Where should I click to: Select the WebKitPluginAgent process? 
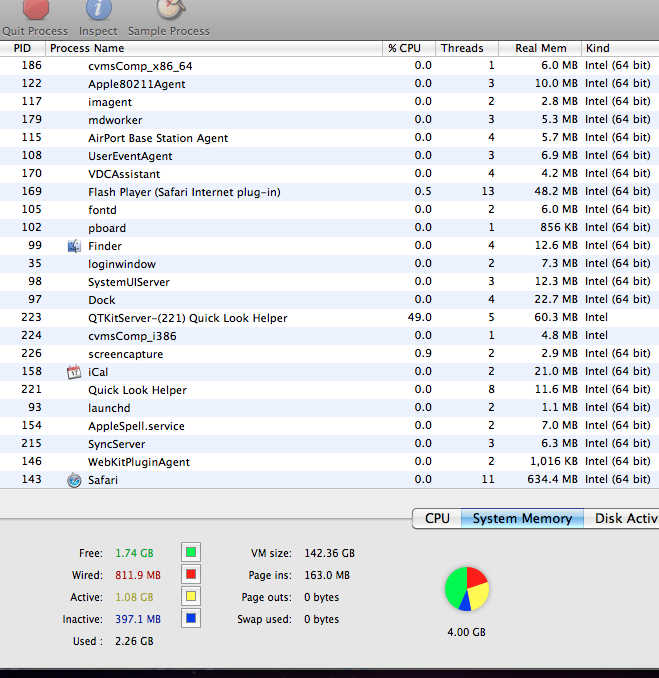tap(330, 462)
